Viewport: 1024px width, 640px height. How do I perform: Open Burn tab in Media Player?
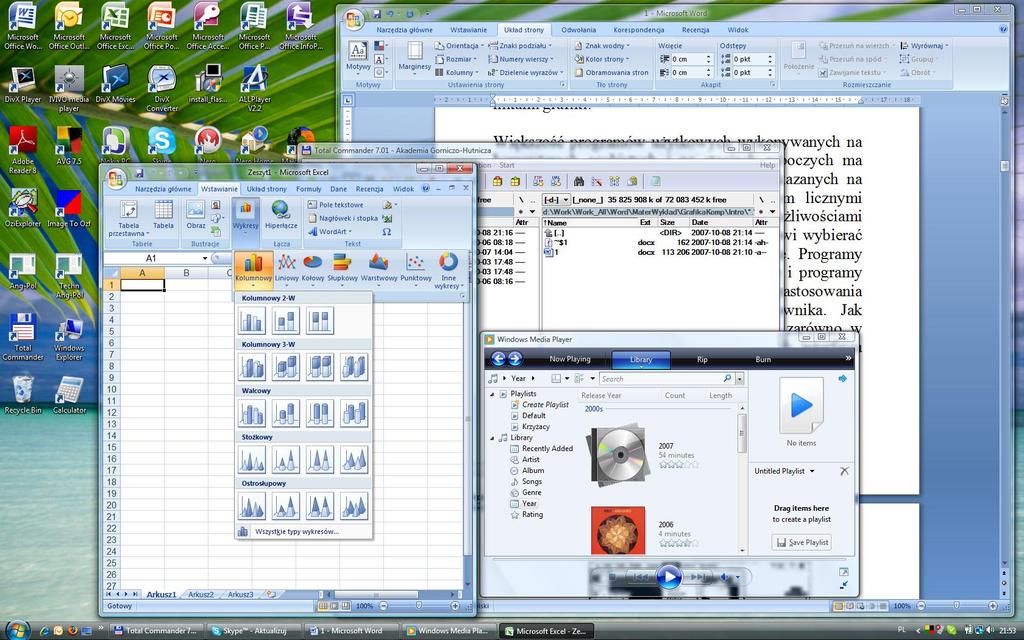pyautogui.click(x=763, y=359)
